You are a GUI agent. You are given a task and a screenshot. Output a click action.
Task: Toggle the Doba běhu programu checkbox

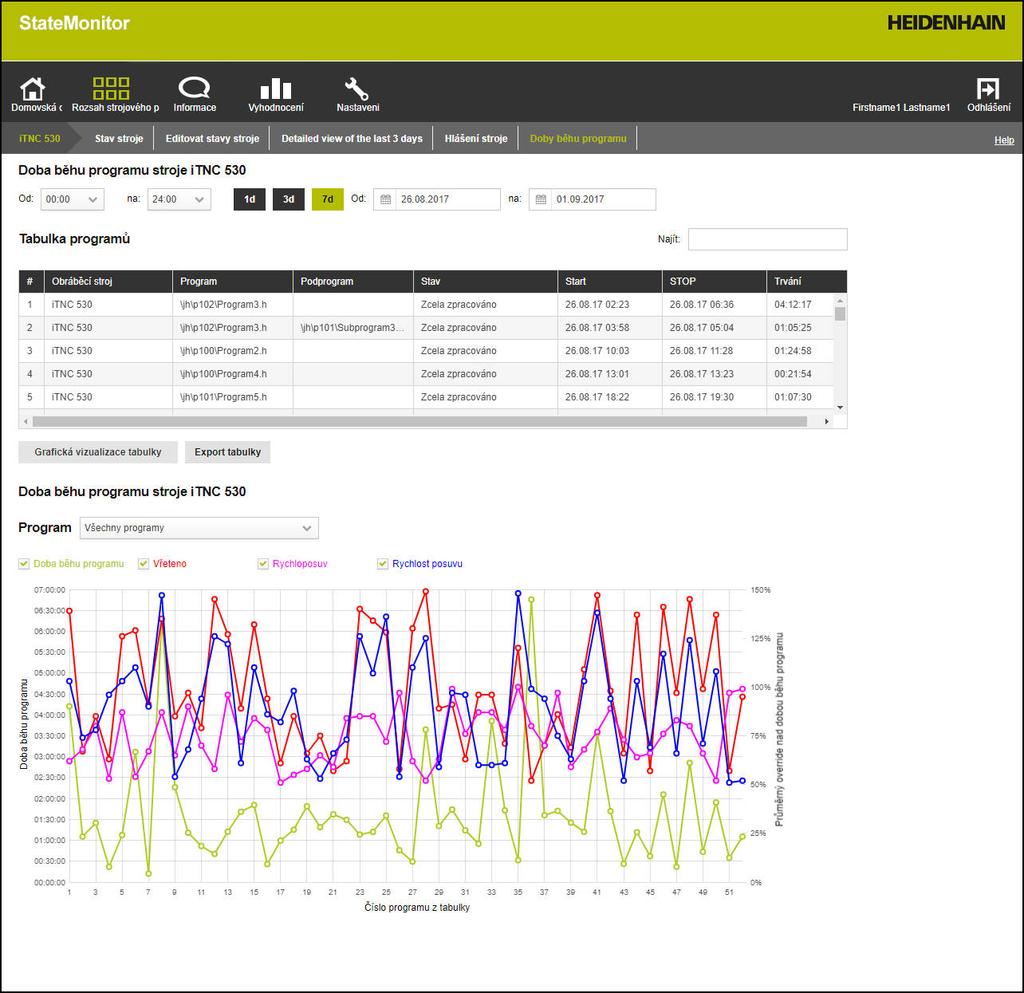24,563
